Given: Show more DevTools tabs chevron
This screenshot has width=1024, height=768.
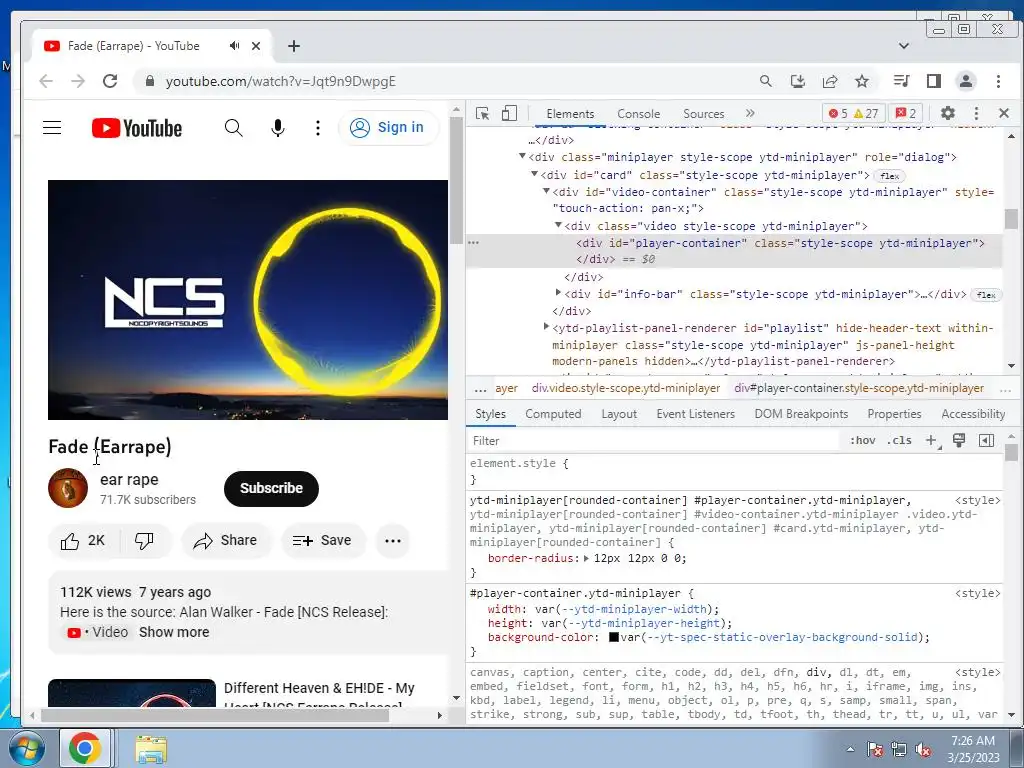Looking at the screenshot, I should [x=750, y=113].
